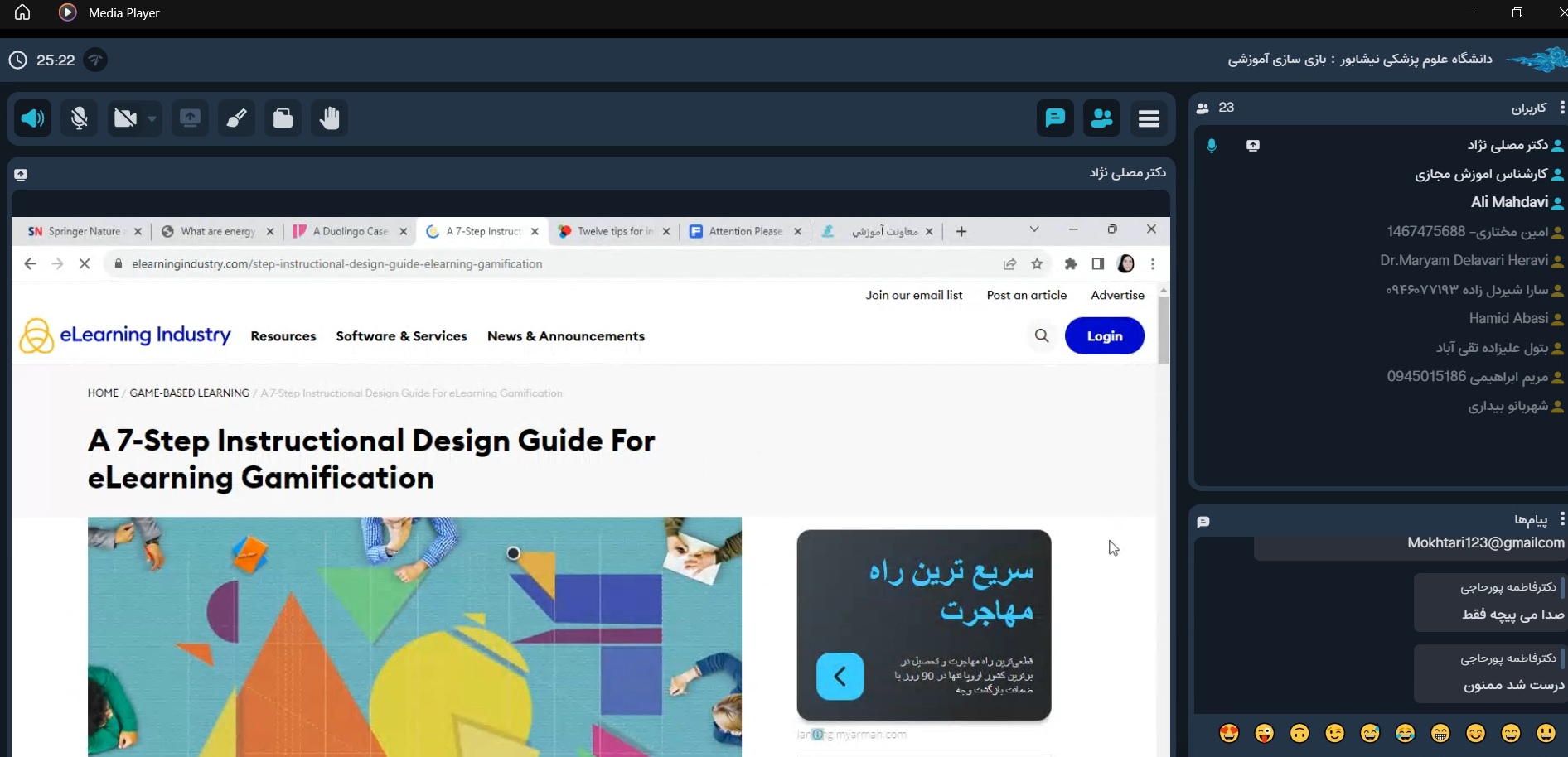
Task: Switch to the A Duolingo Case tab
Action: [350, 231]
